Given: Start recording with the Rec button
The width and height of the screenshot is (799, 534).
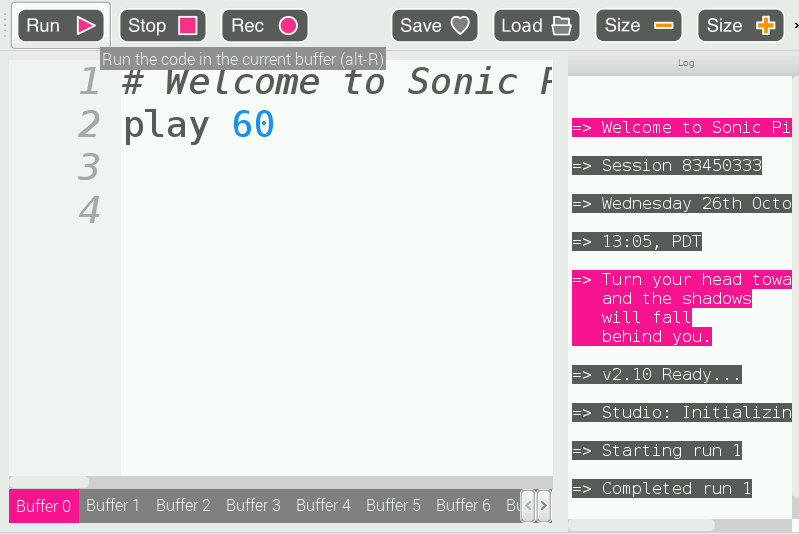Looking at the screenshot, I should pos(264,25).
